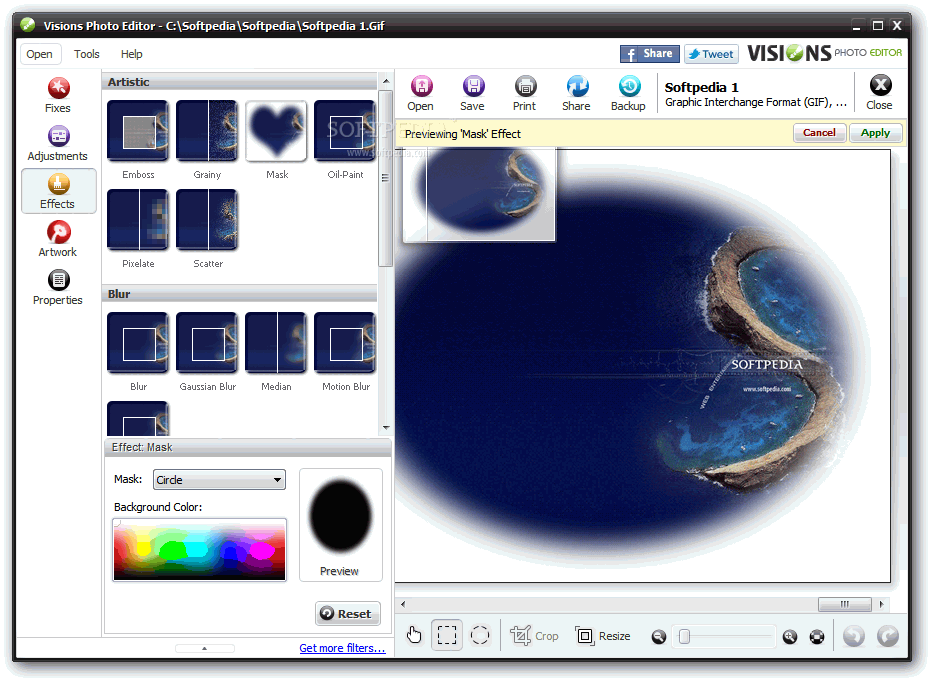This screenshot has height=682, width=932.
Task: Open the Artwork panel
Action: (58, 239)
